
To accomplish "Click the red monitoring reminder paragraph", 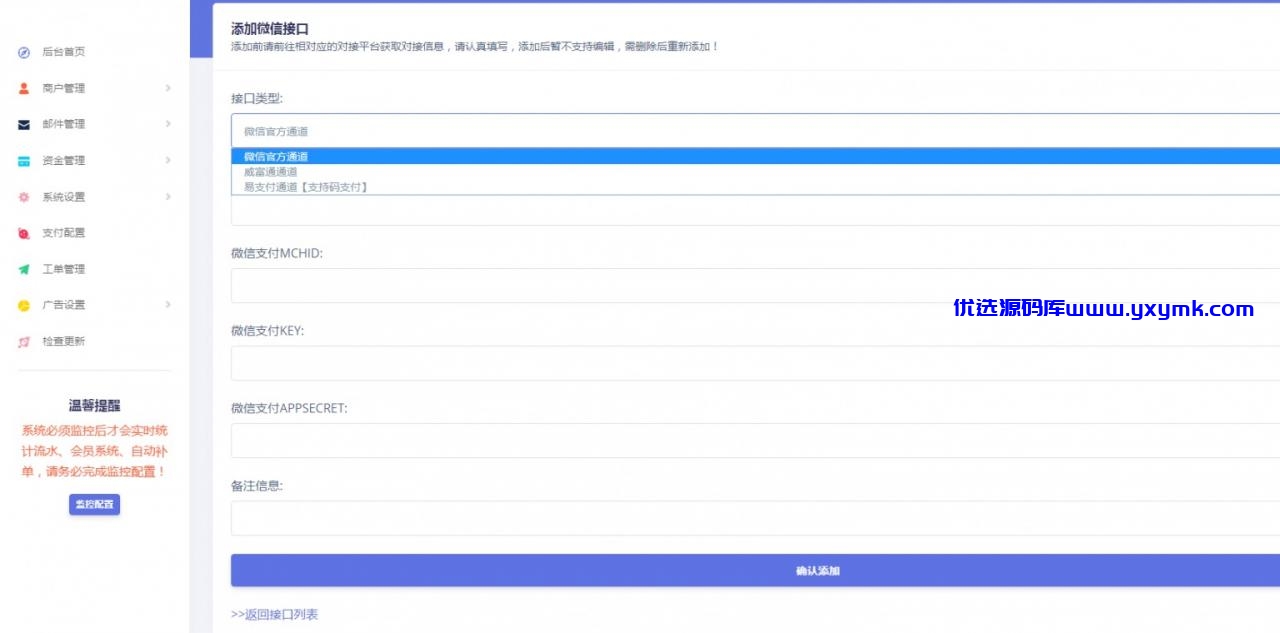I will pos(94,451).
